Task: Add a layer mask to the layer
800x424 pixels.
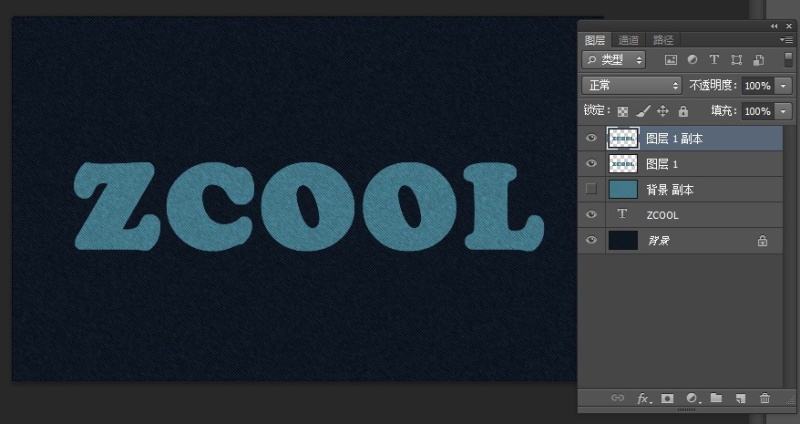Action: tap(667, 398)
